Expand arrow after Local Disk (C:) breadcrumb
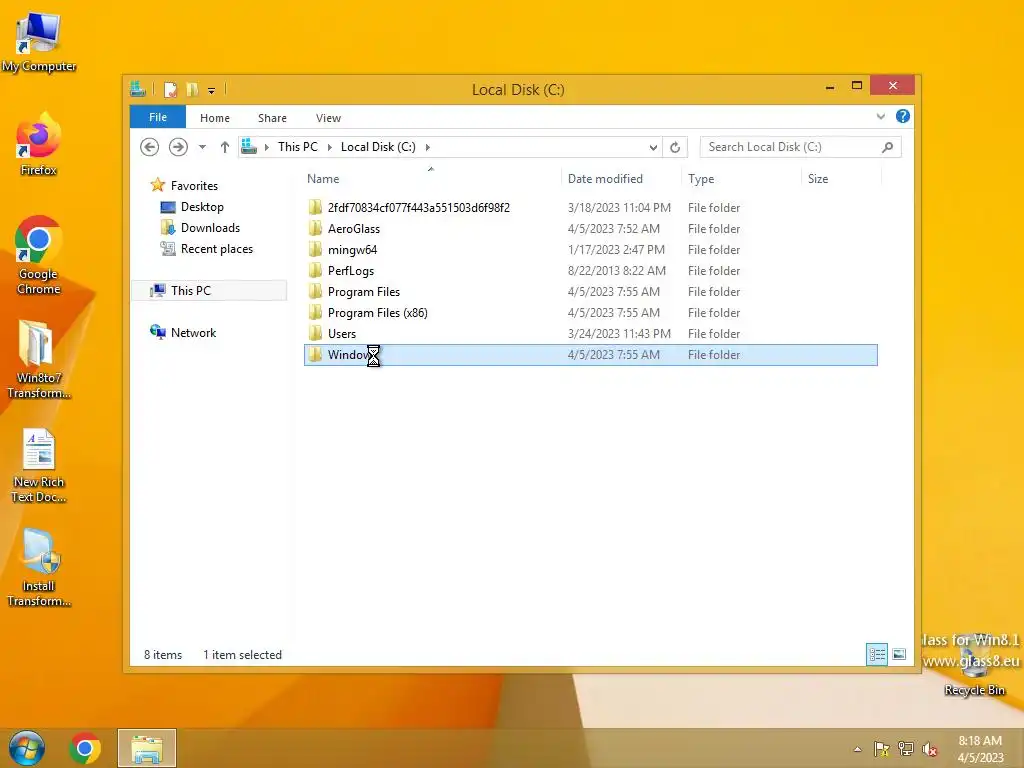Image resolution: width=1024 pixels, height=768 pixels. pyautogui.click(x=428, y=147)
